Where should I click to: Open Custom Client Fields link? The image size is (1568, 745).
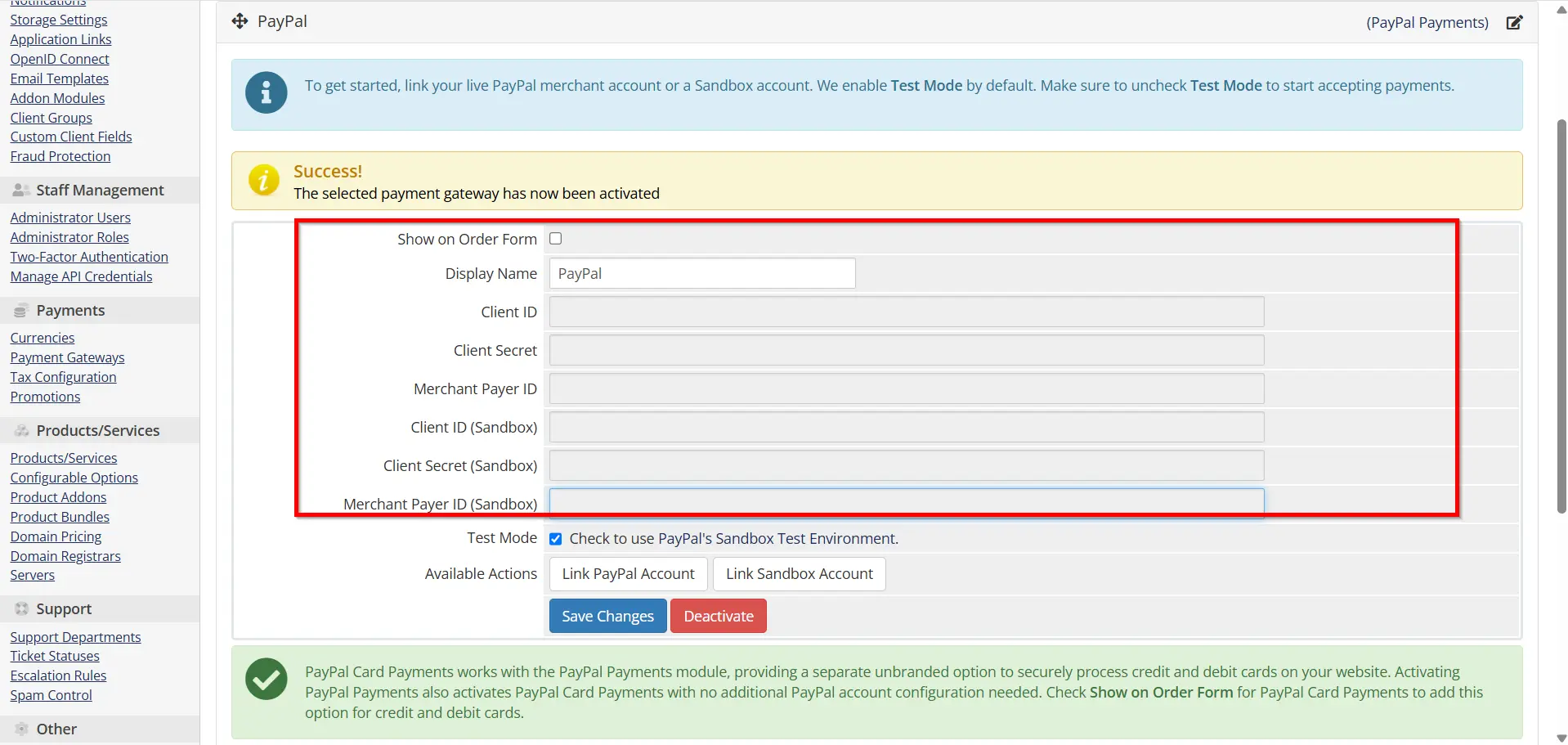tap(71, 137)
